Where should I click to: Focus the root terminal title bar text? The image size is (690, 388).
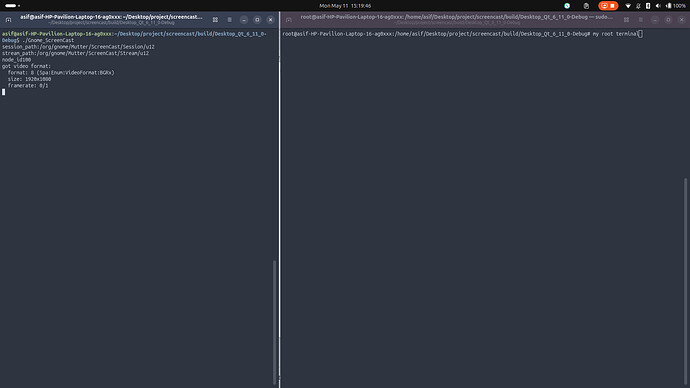click(457, 17)
